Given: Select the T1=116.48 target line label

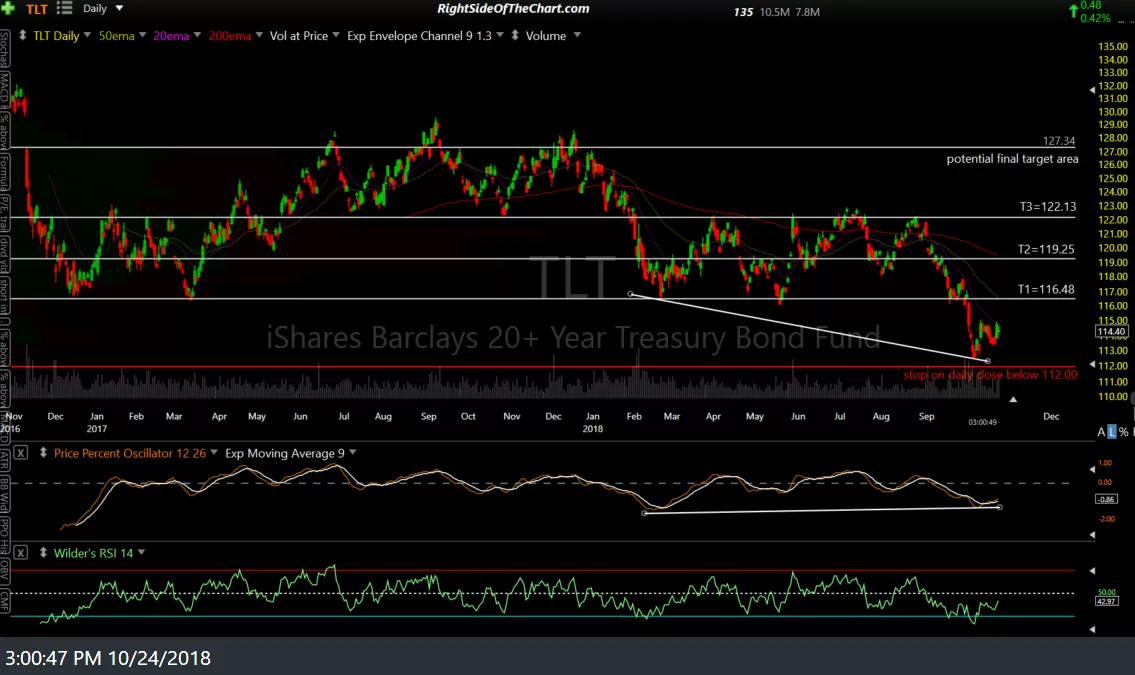Looking at the screenshot, I should click(x=1046, y=289).
